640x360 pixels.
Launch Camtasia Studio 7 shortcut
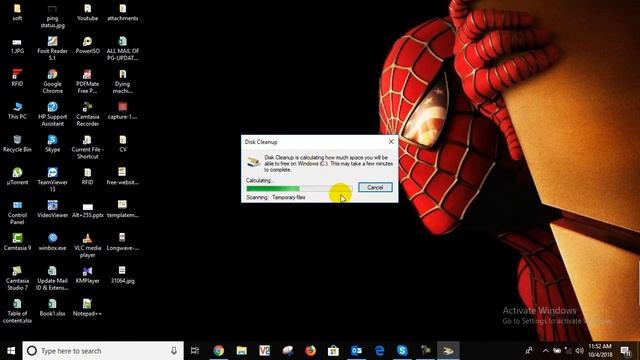(17, 278)
